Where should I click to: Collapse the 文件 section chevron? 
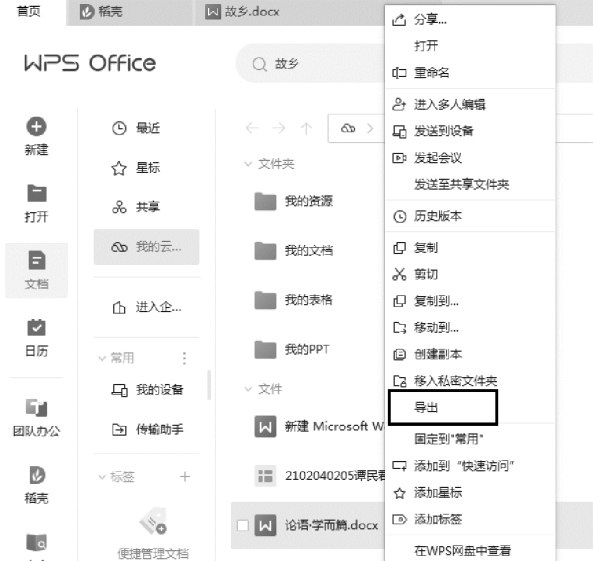coord(248,389)
